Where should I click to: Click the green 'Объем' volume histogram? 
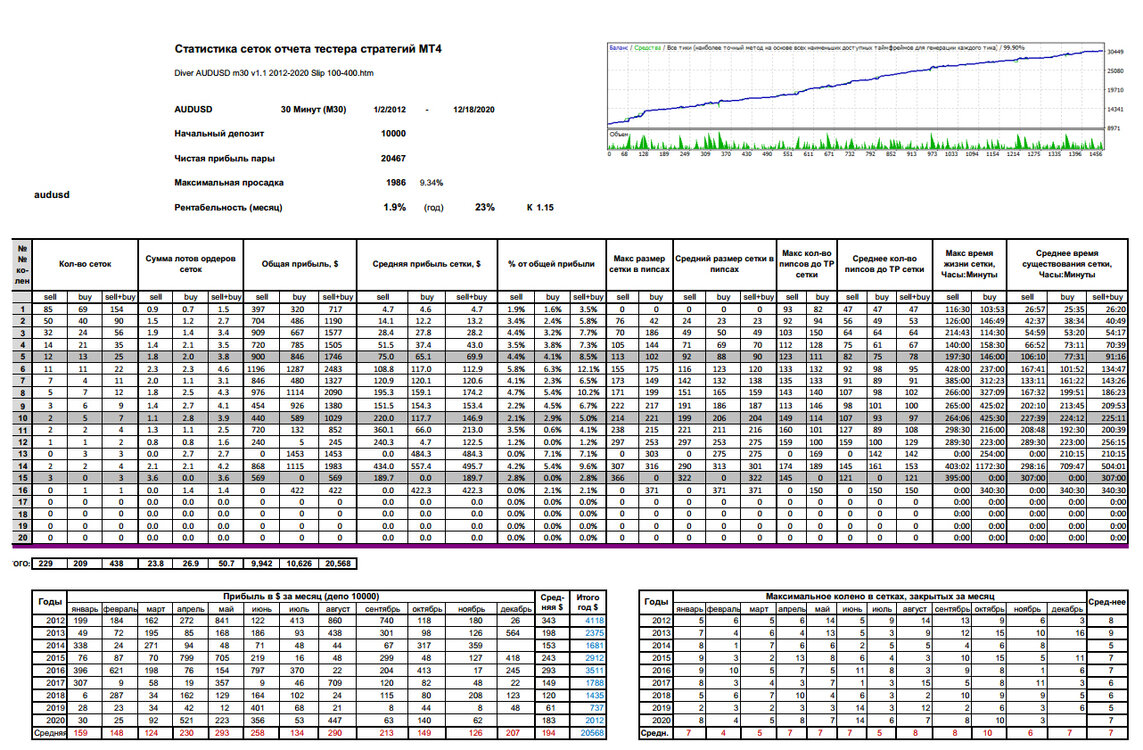(x=856, y=140)
